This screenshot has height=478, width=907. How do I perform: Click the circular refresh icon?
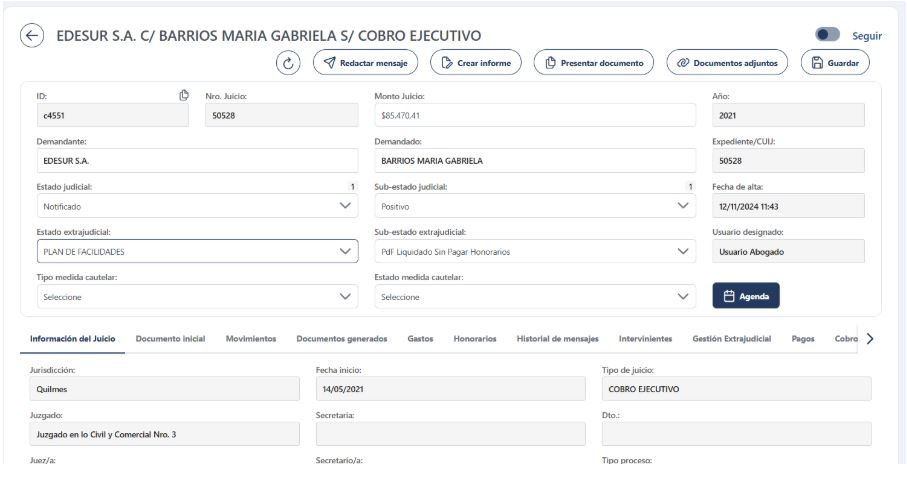(x=289, y=63)
